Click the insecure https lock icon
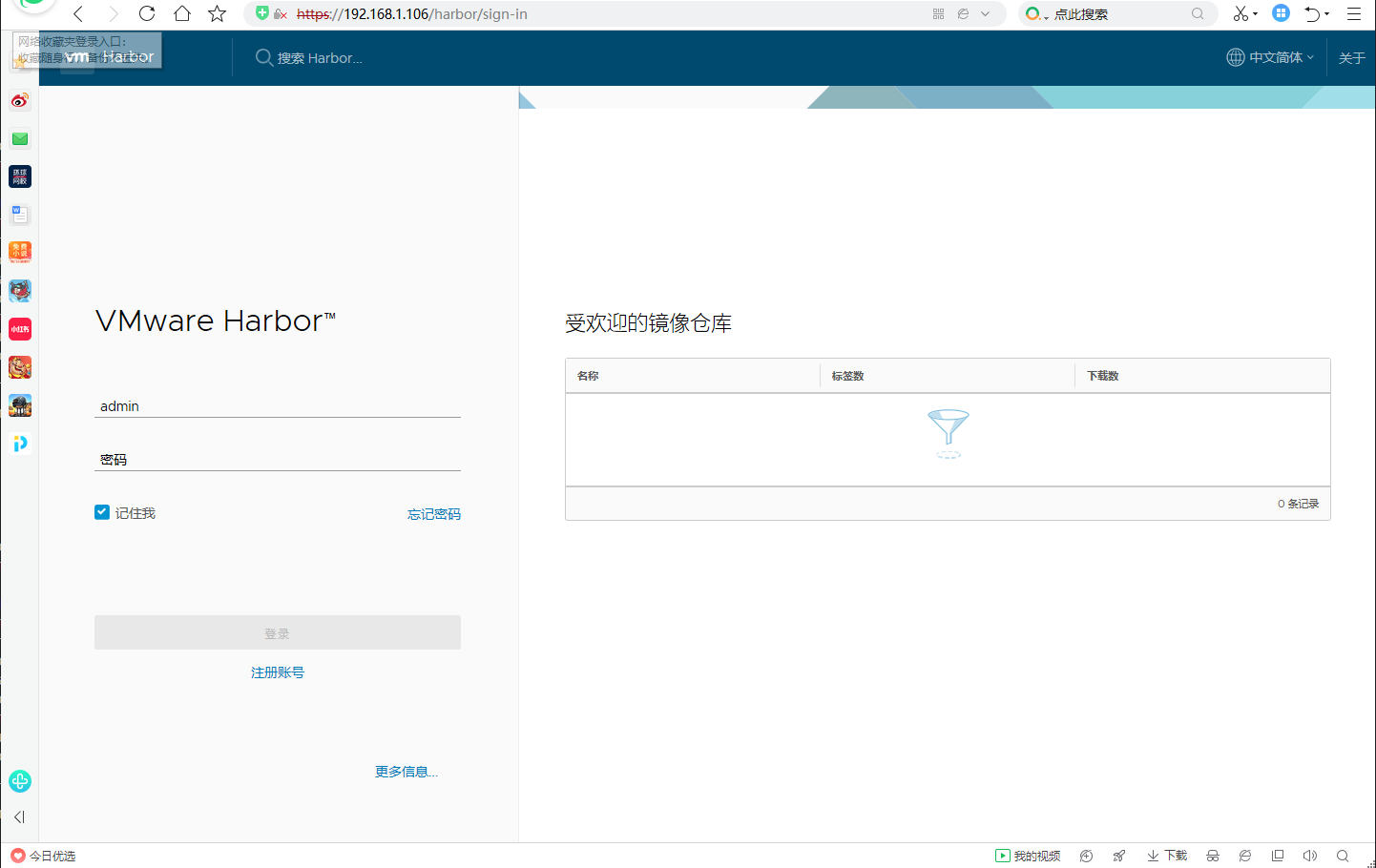The height and width of the screenshot is (868, 1376). click(280, 13)
